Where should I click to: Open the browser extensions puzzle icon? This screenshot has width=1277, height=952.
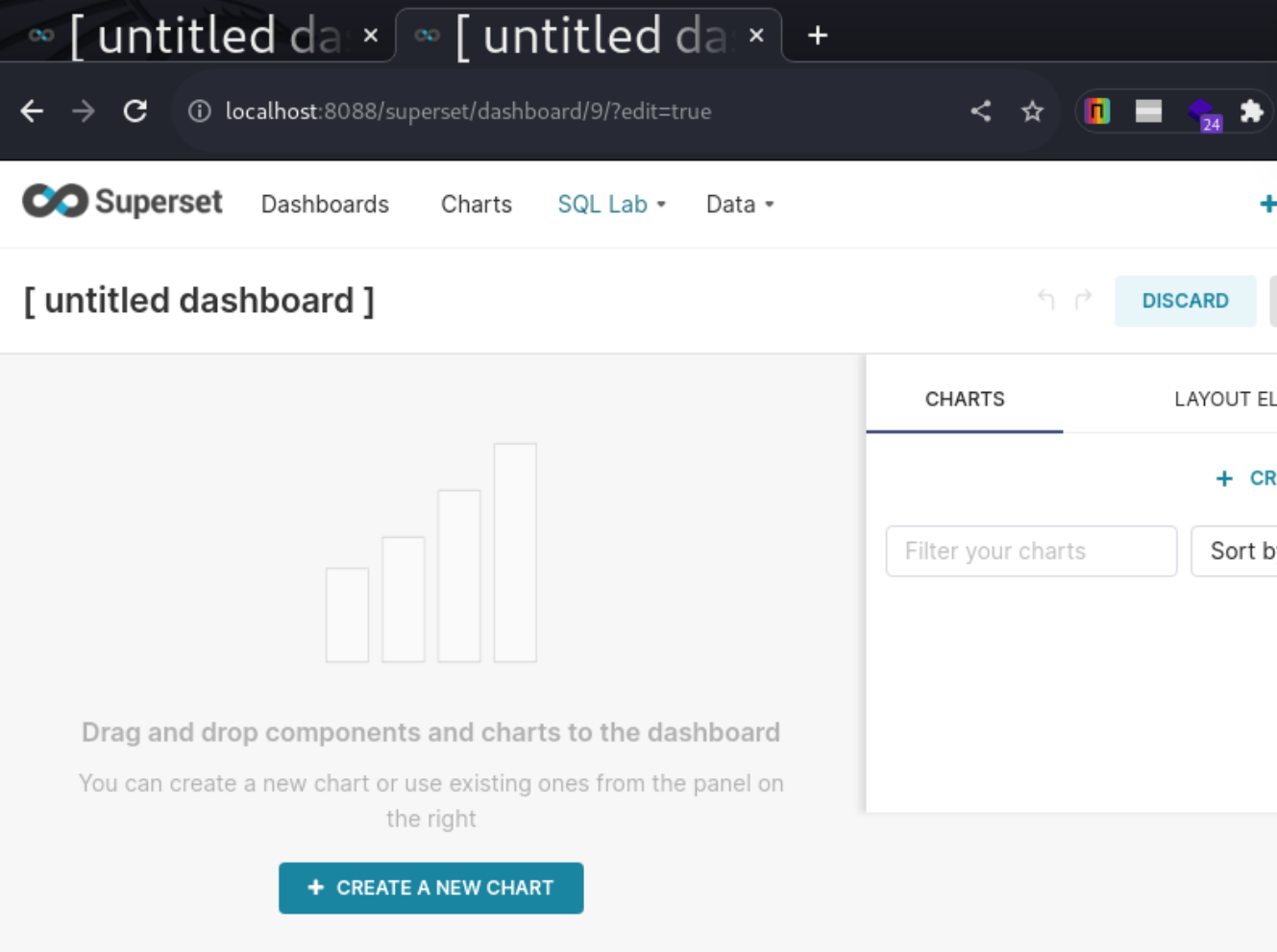coord(1250,111)
